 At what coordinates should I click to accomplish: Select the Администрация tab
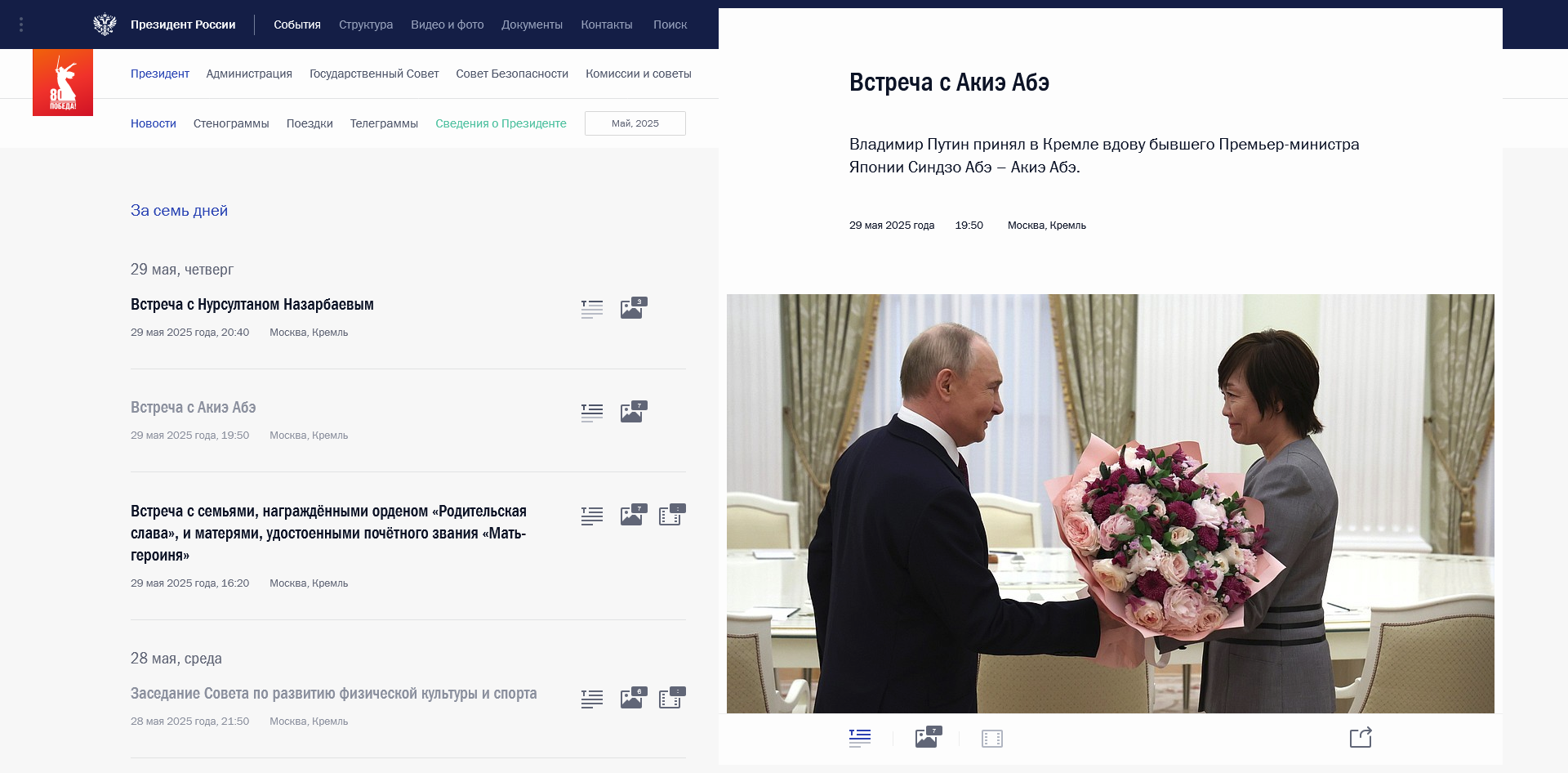click(249, 74)
